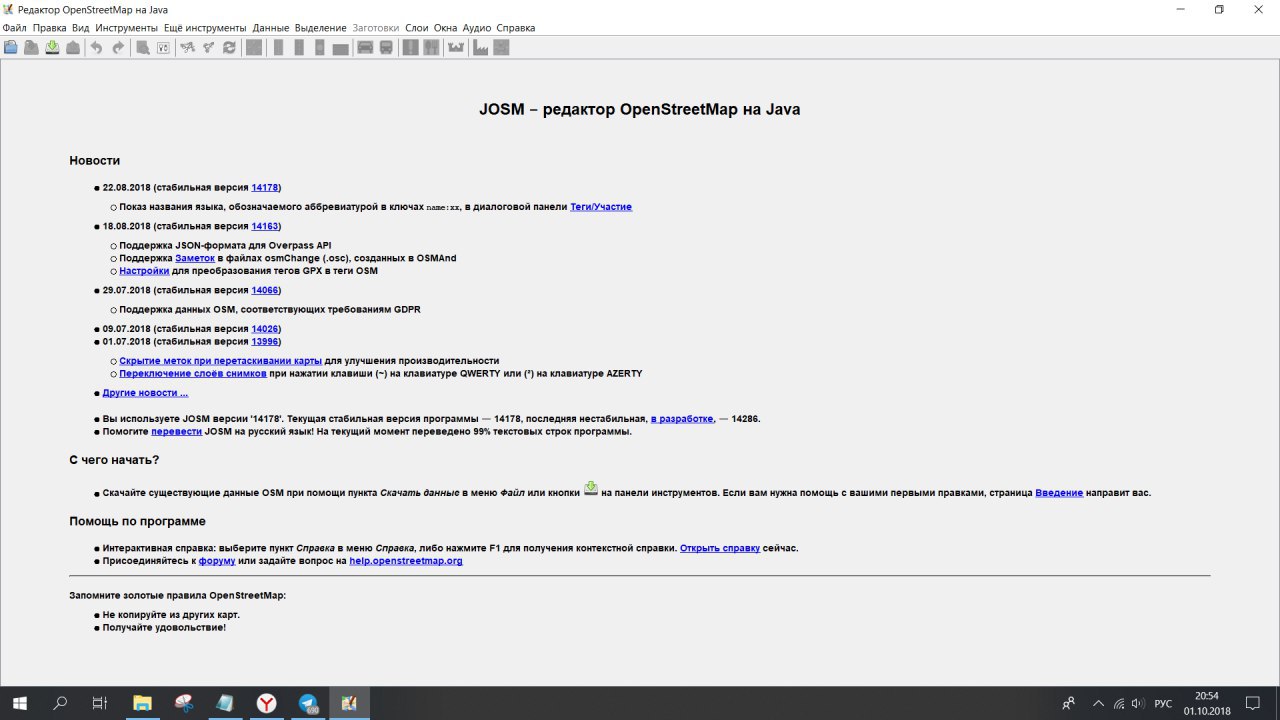Open Preferences via the sliders icon

pos(163,47)
